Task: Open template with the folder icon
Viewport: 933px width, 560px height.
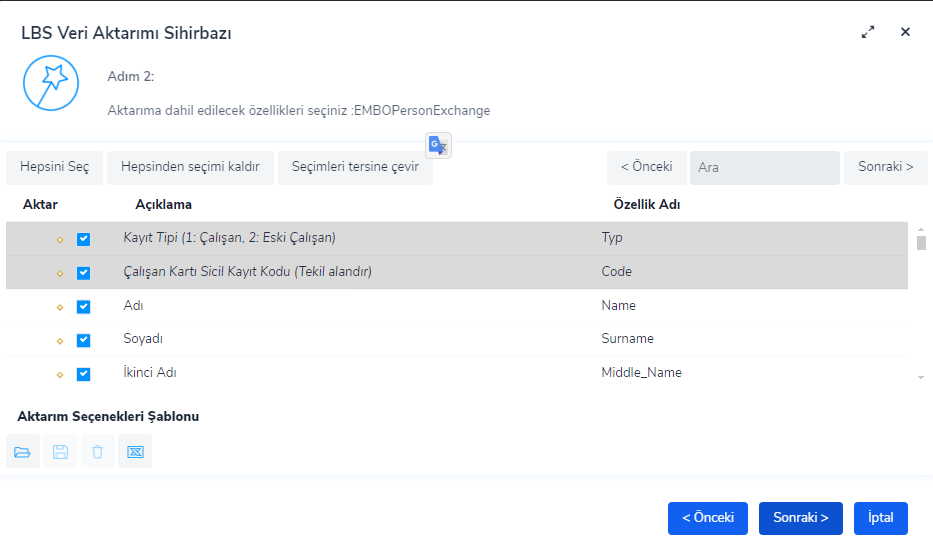Action: pyautogui.click(x=22, y=452)
